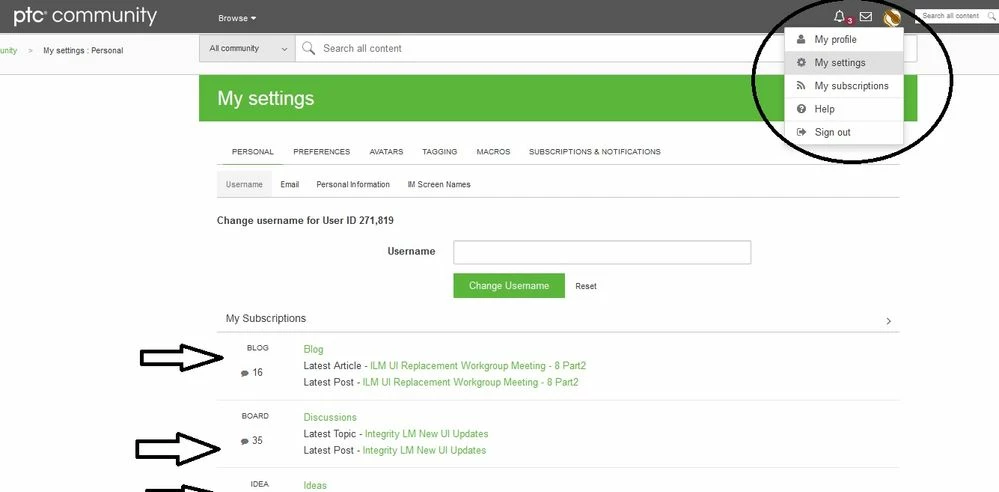The width and height of the screenshot is (999, 492).
Task: Click the search magnifier beside Search all content
Action: (x=309, y=48)
